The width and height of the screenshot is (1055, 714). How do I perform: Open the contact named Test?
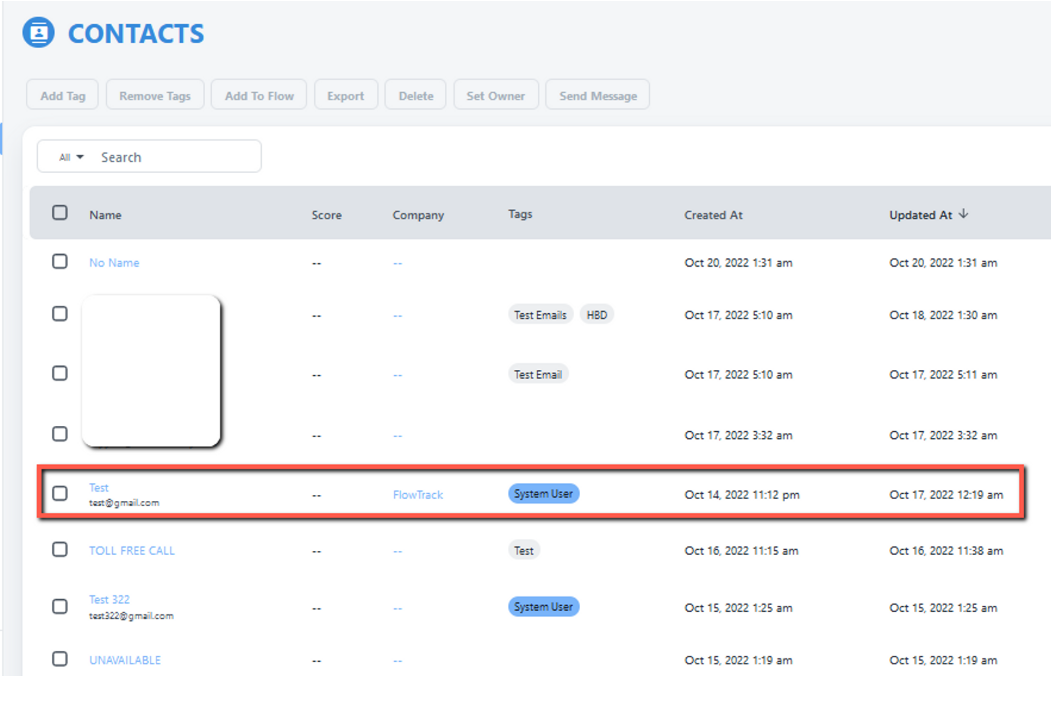[98, 488]
